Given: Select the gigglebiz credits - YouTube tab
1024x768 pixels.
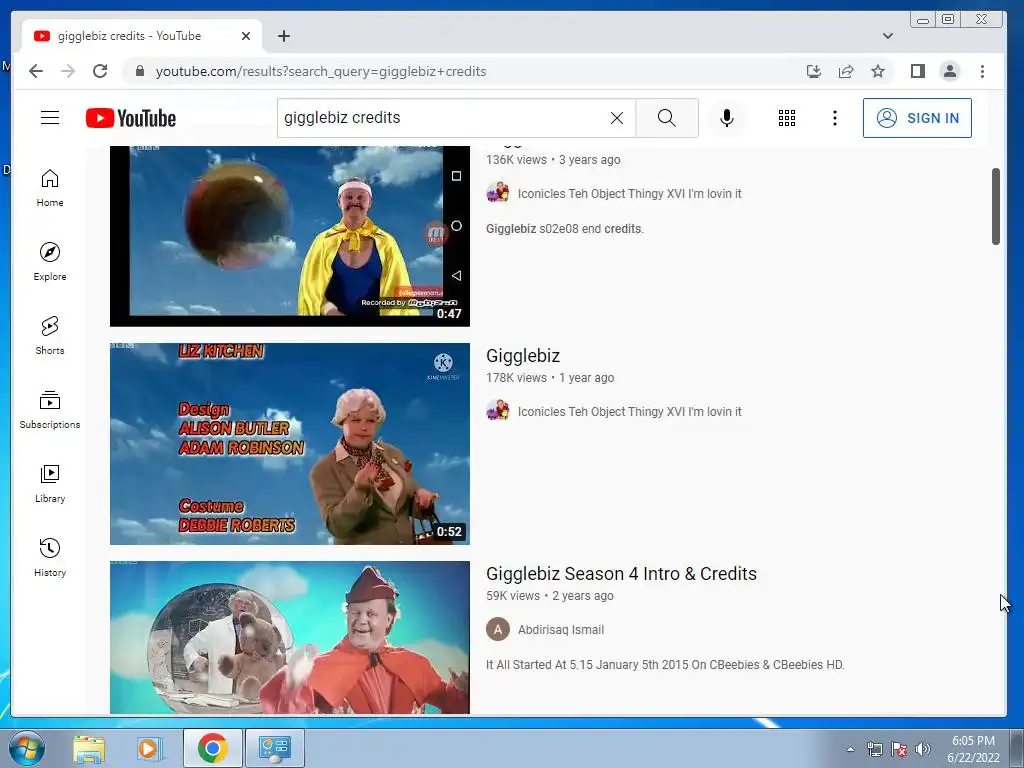Looking at the screenshot, I should point(142,36).
